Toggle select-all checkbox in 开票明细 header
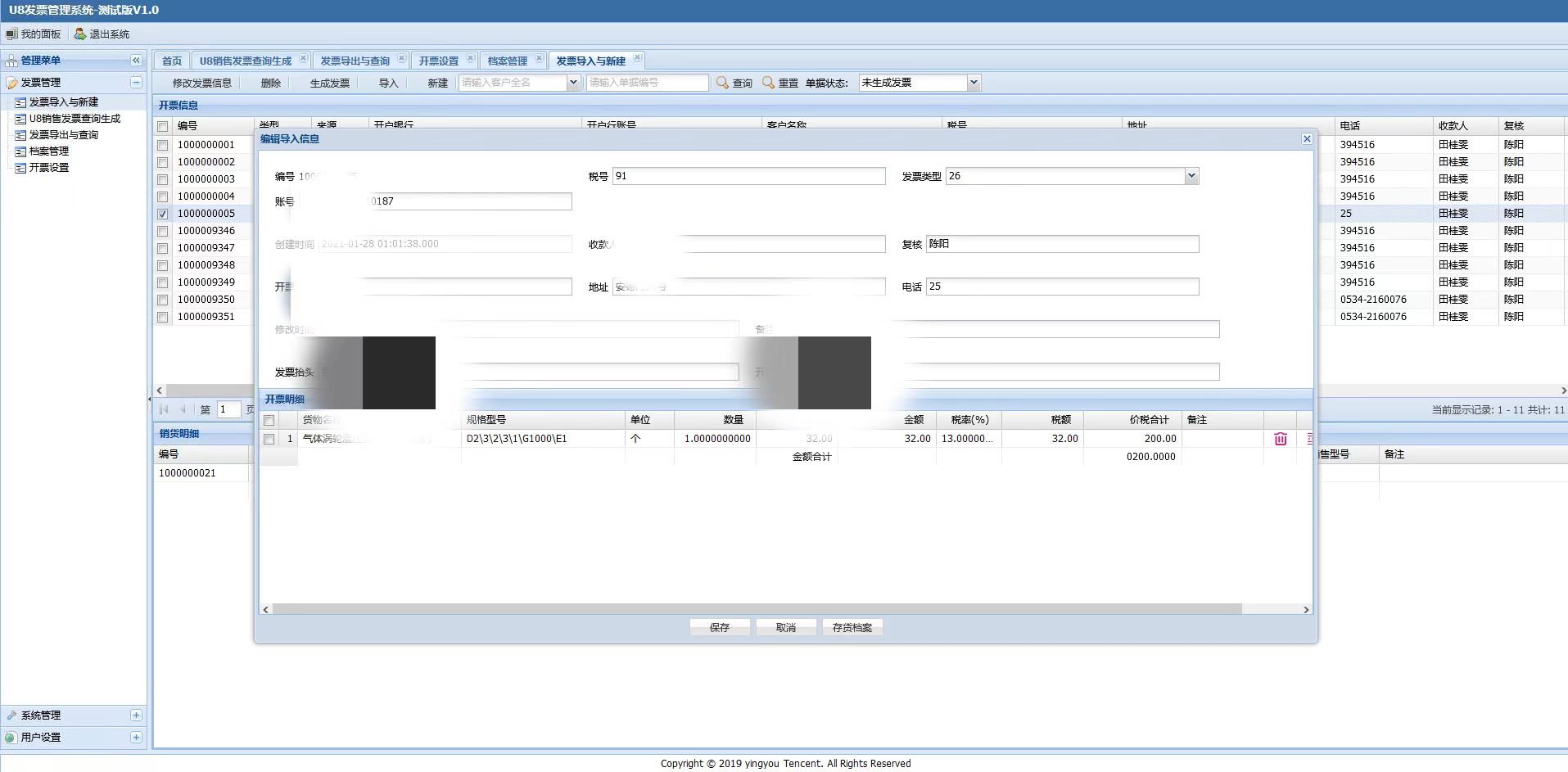The image size is (1568, 772). click(269, 420)
